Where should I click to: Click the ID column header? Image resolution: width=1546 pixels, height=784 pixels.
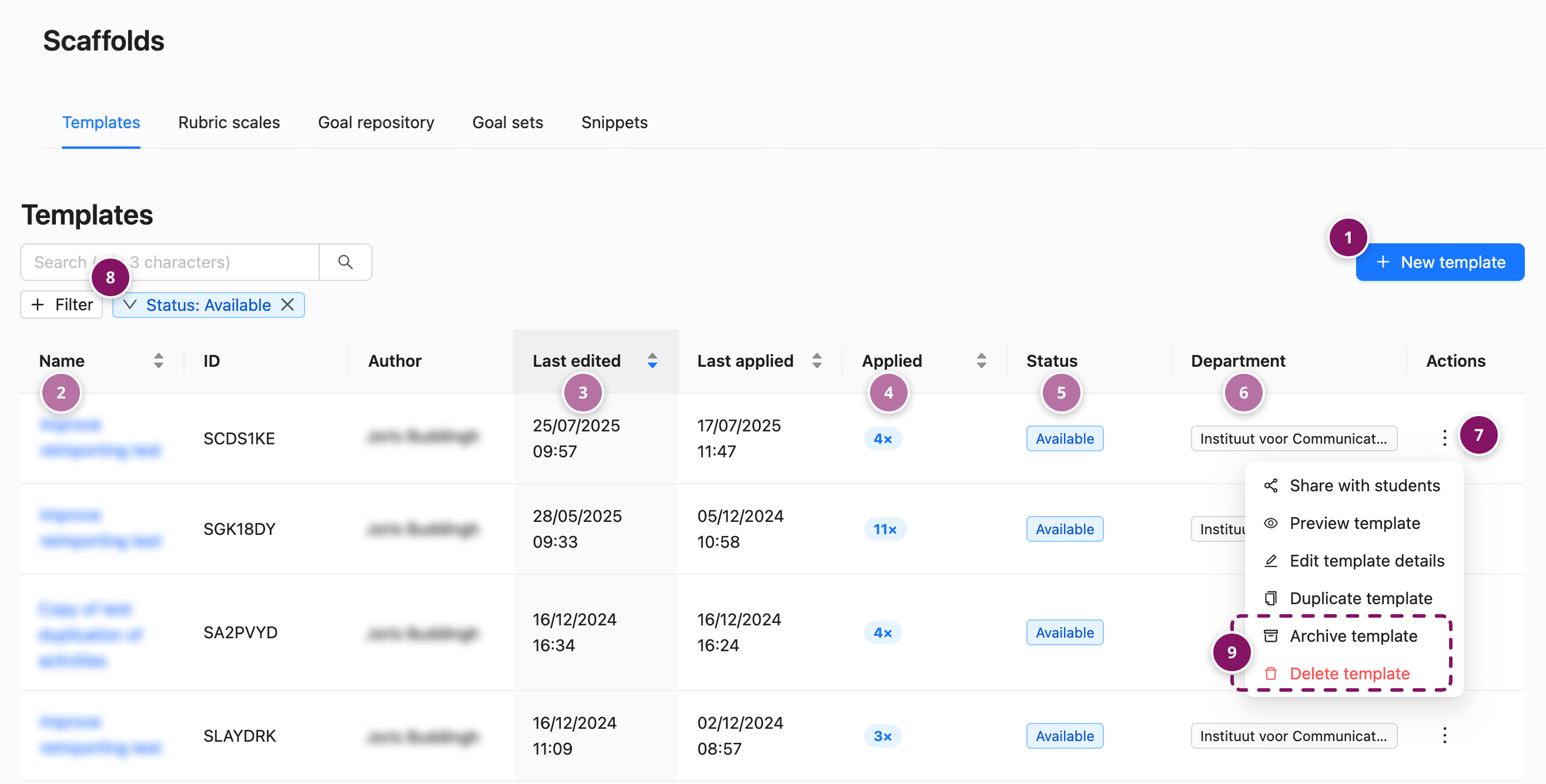pyautogui.click(x=212, y=360)
